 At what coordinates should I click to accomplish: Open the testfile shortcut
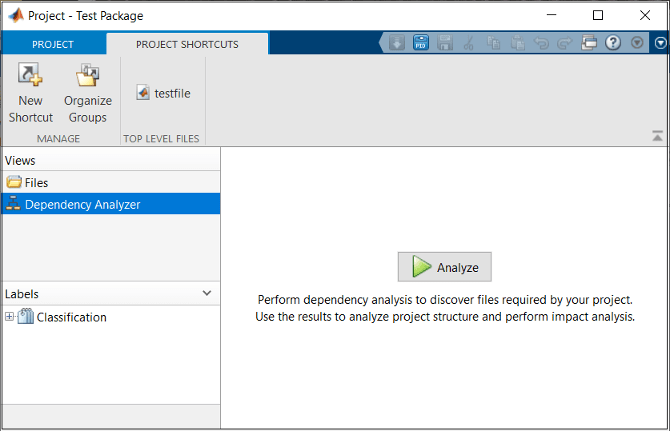click(163, 93)
